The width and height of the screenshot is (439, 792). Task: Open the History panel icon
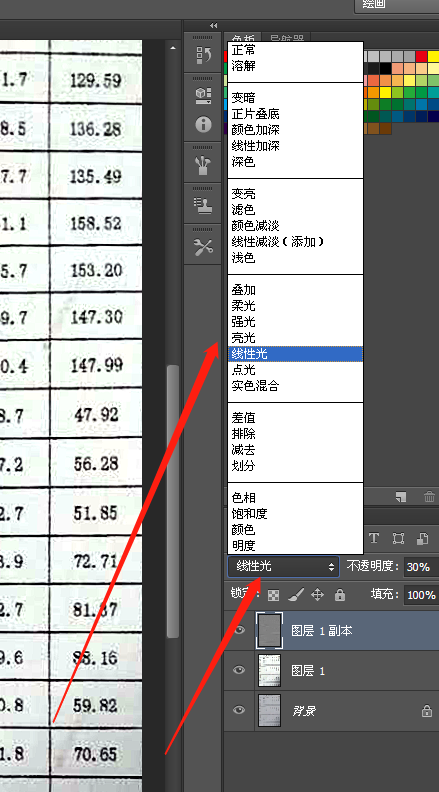(203, 55)
